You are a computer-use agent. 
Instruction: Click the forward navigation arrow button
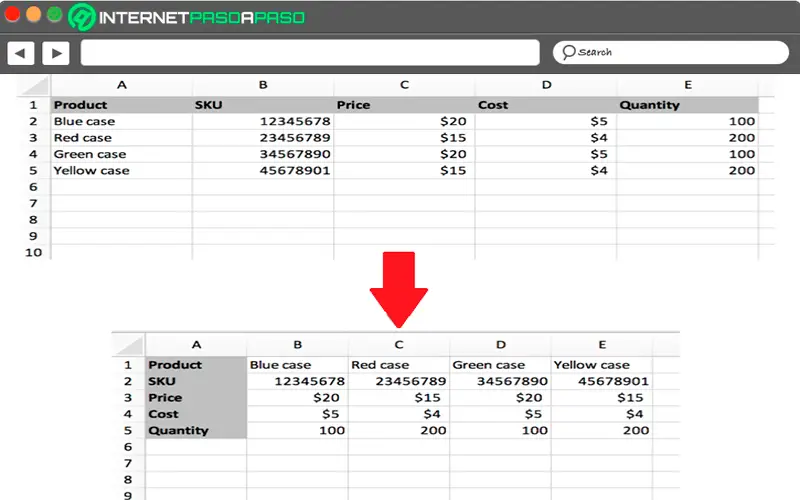(x=56, y=53)
